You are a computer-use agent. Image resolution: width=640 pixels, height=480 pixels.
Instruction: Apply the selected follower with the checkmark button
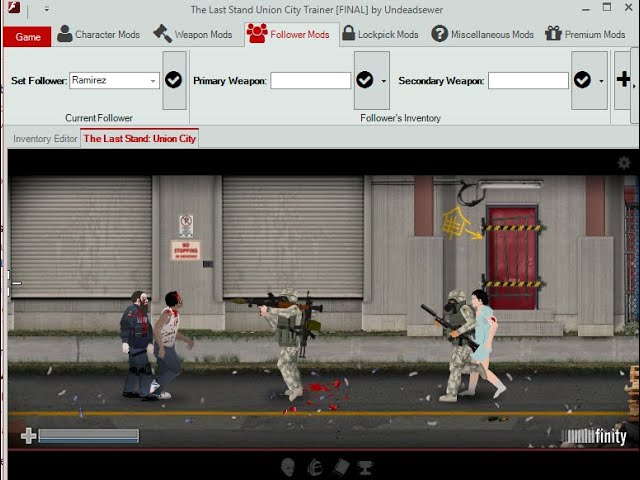click(x=174, y=80)
